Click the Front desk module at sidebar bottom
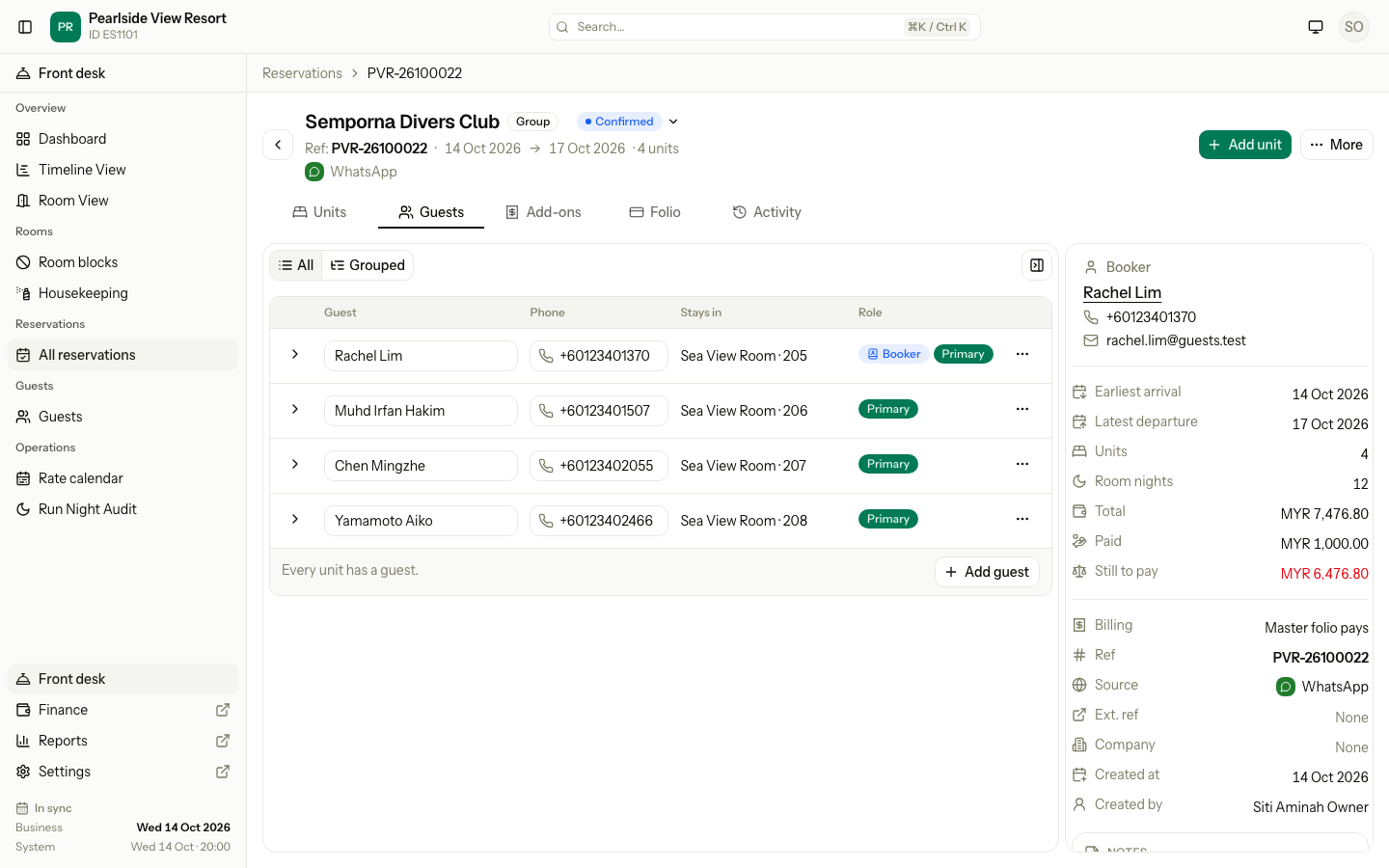This screenshot has width=1389, height=868. tap(123, 679)
